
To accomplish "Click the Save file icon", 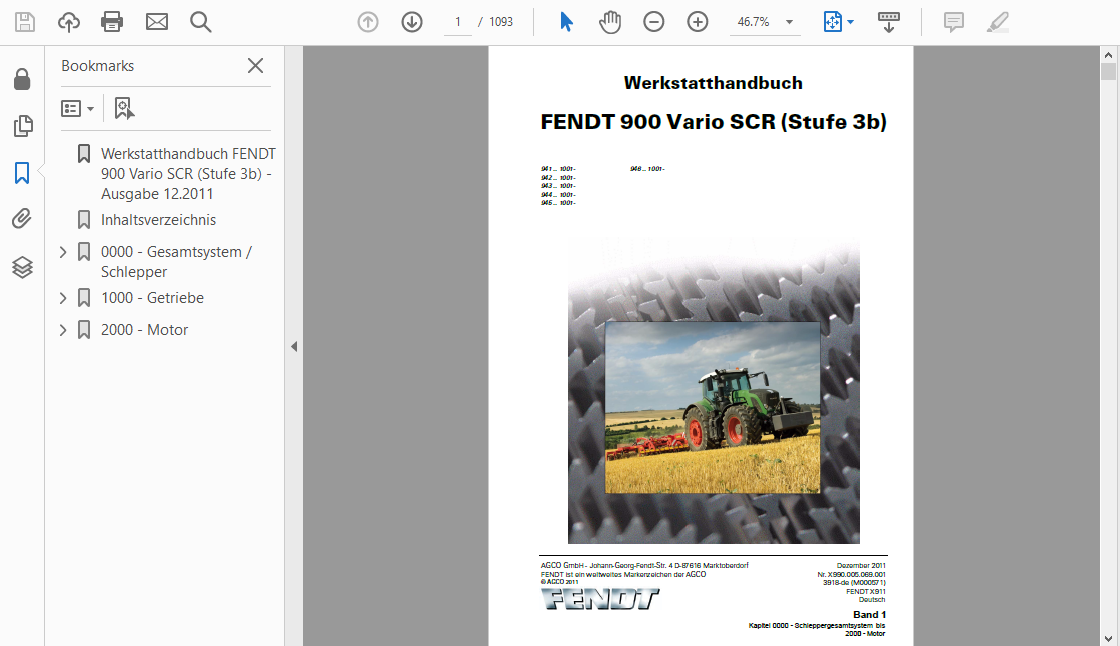I will pos(25,22).
